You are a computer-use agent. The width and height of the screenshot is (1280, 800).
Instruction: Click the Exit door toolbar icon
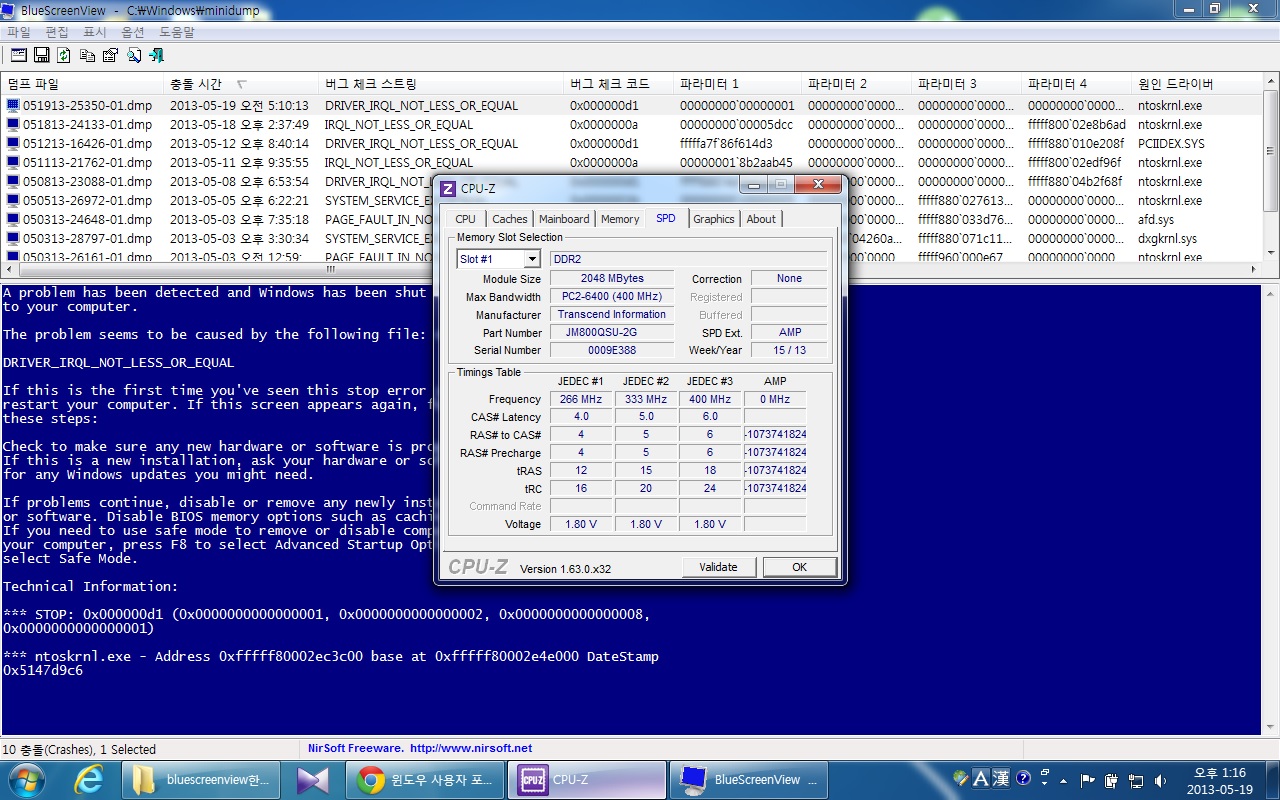(156, 55)
